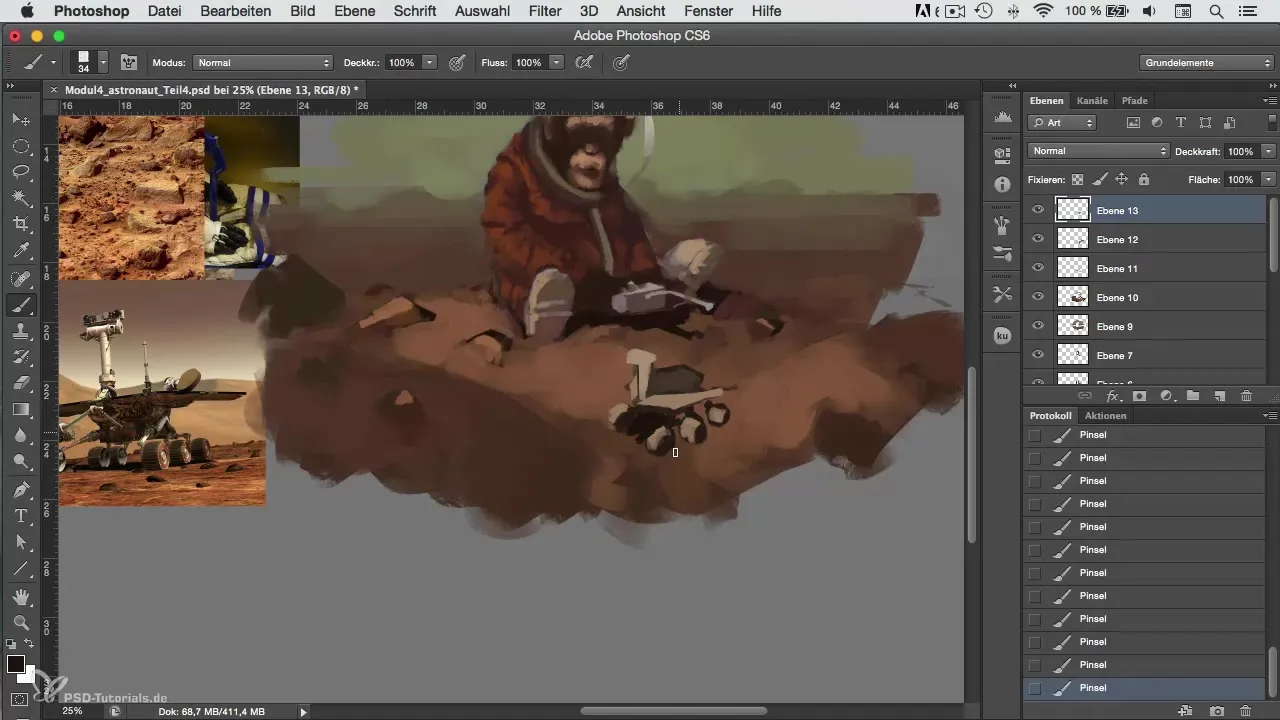Select the Eyedropper tool
The height and width of the screenshot is (720, 1280).
tap(20, 250)
